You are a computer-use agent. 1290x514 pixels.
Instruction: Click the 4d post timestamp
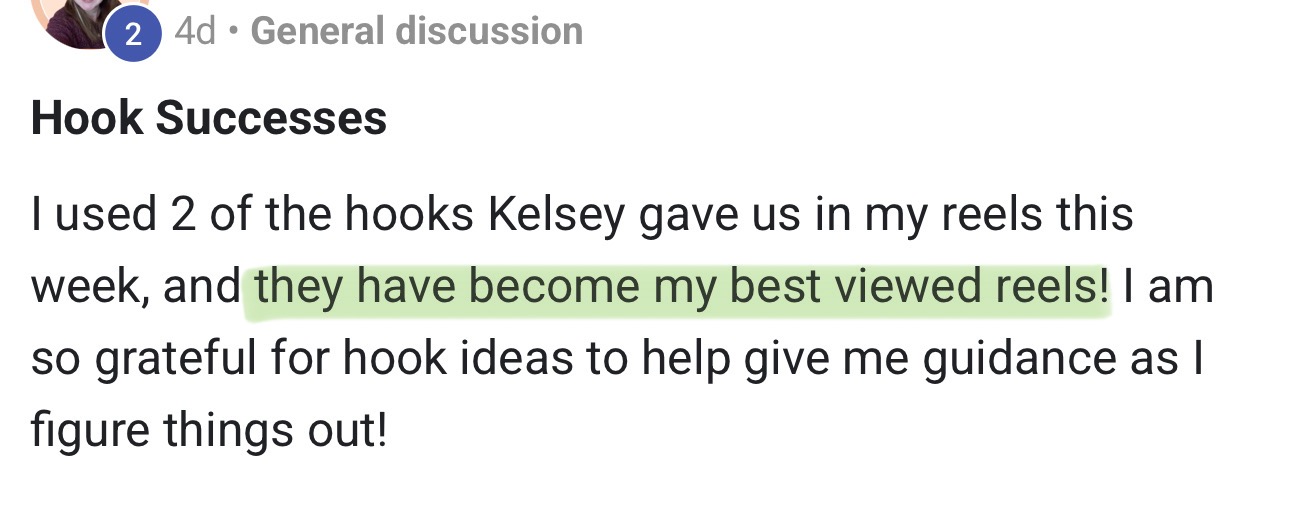tap(195, 31)
